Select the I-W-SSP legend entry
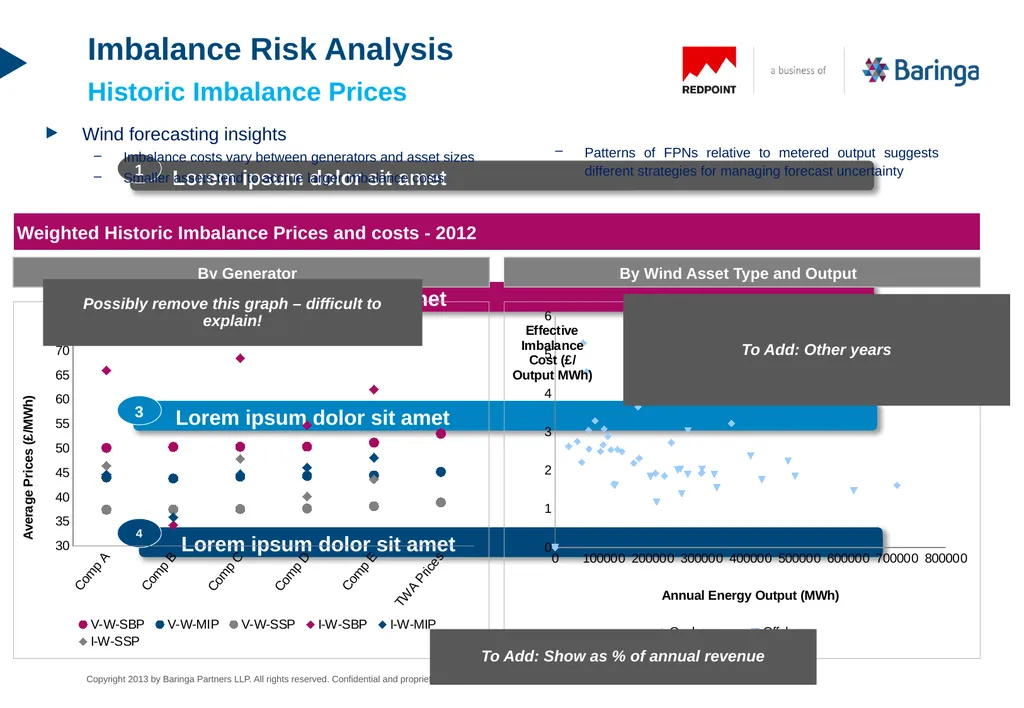Image resolution: width=1024 pixels, height=708 pixels. pos(109,641)
